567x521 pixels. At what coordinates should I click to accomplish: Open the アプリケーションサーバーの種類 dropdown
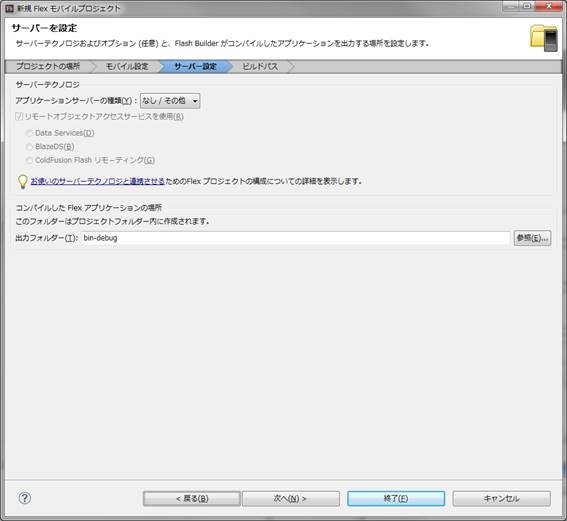(170, 101)
